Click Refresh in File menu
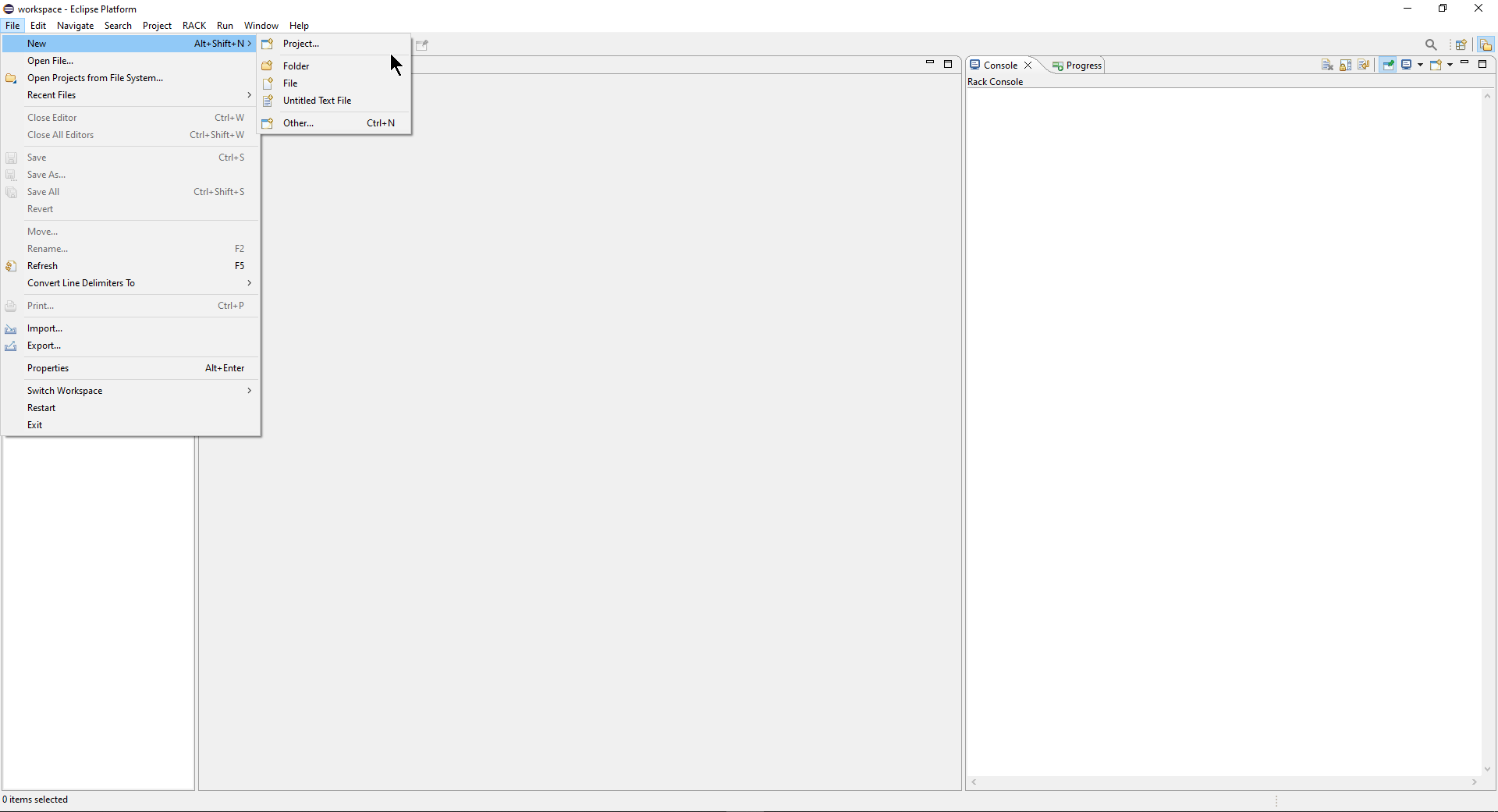 pos(130,266)
